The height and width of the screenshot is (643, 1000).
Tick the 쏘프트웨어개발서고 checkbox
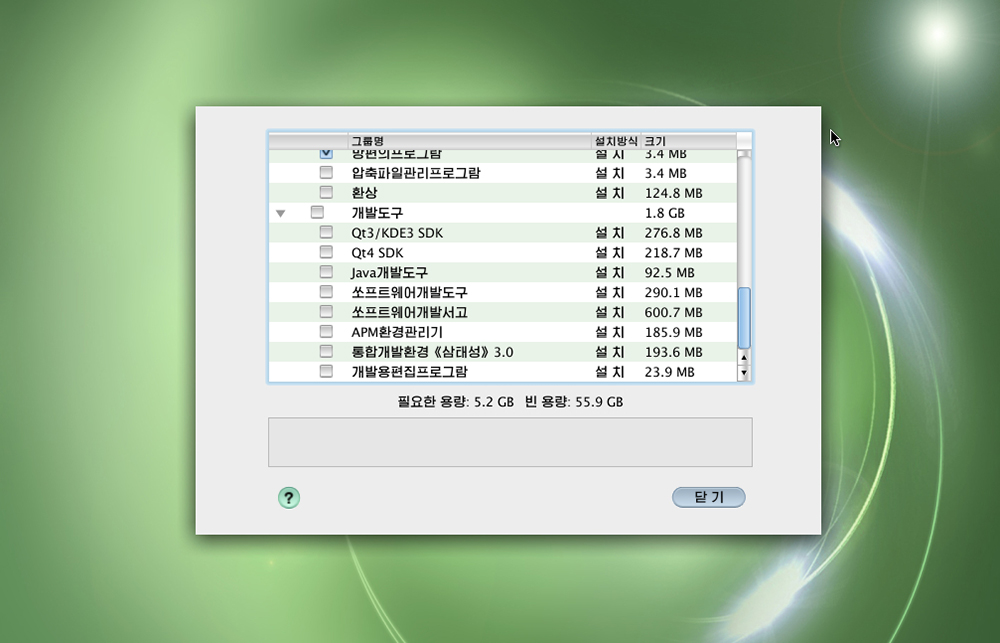point(326,311)
